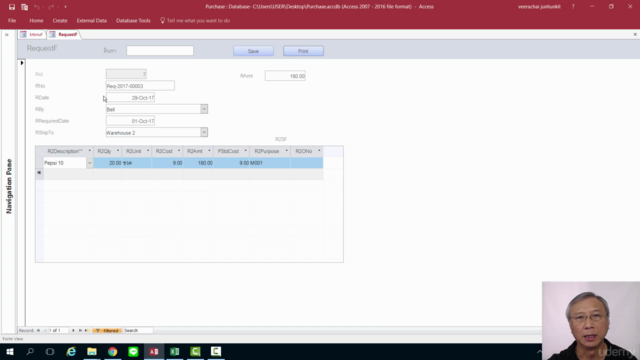Open File Explorer from taskbar

pos(92,351)
